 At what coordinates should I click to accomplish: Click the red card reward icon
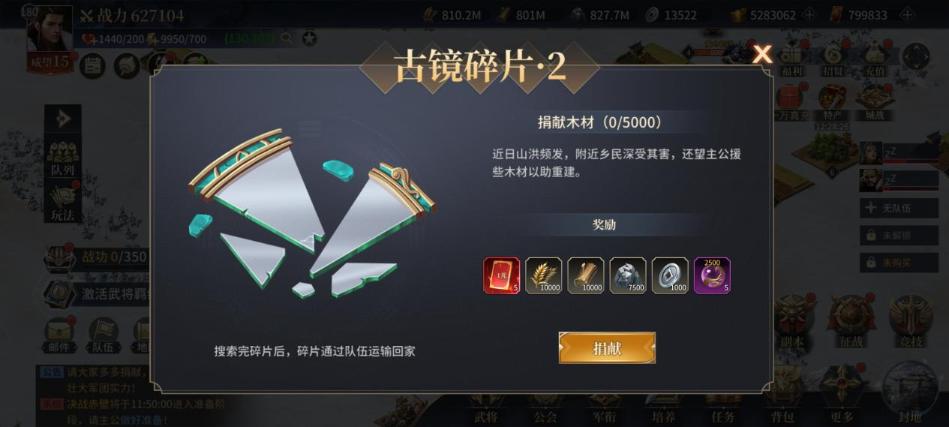pyautogui.click(x=501, y=276)
